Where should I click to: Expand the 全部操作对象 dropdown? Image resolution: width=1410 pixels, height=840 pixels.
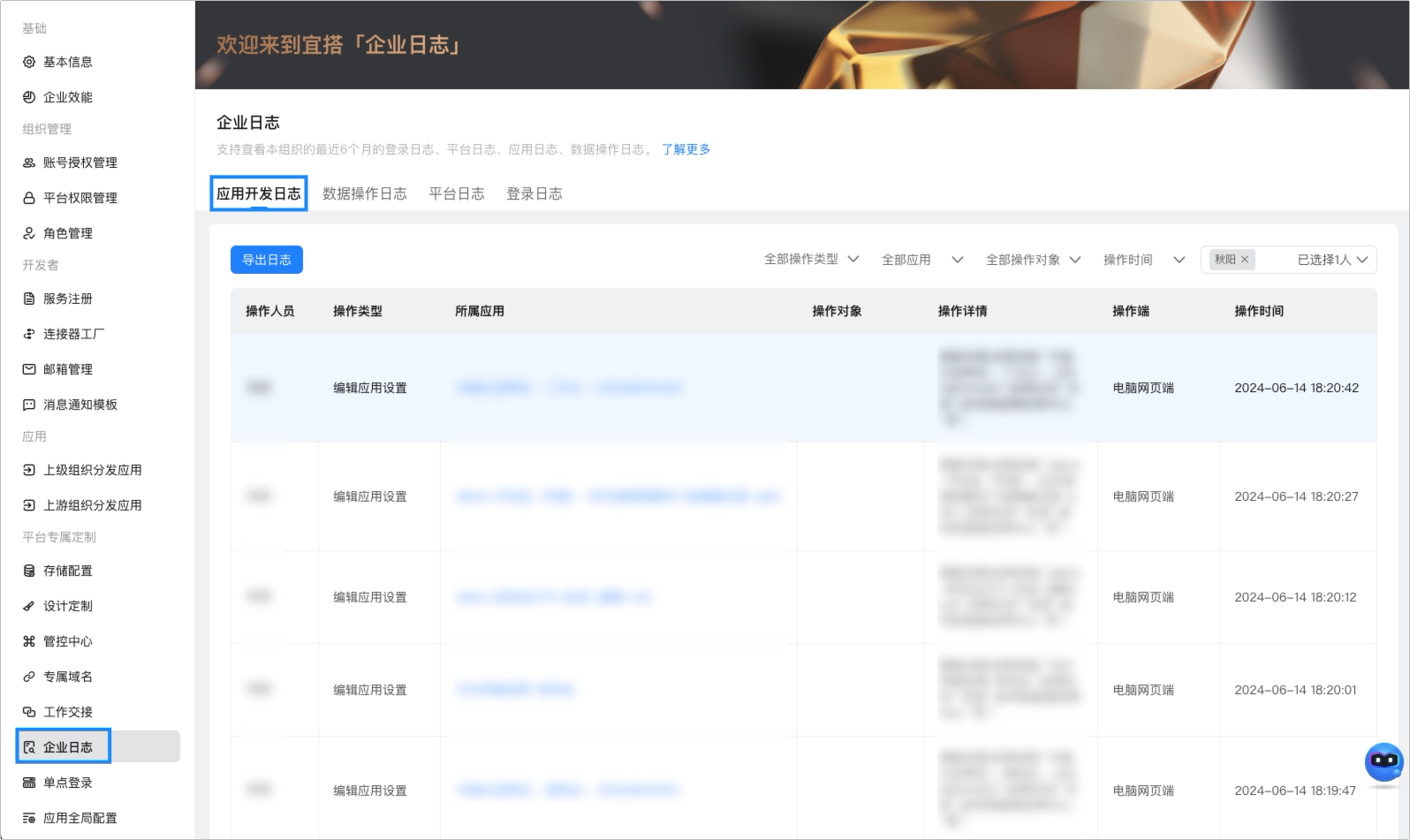[x=1033, y=260]
